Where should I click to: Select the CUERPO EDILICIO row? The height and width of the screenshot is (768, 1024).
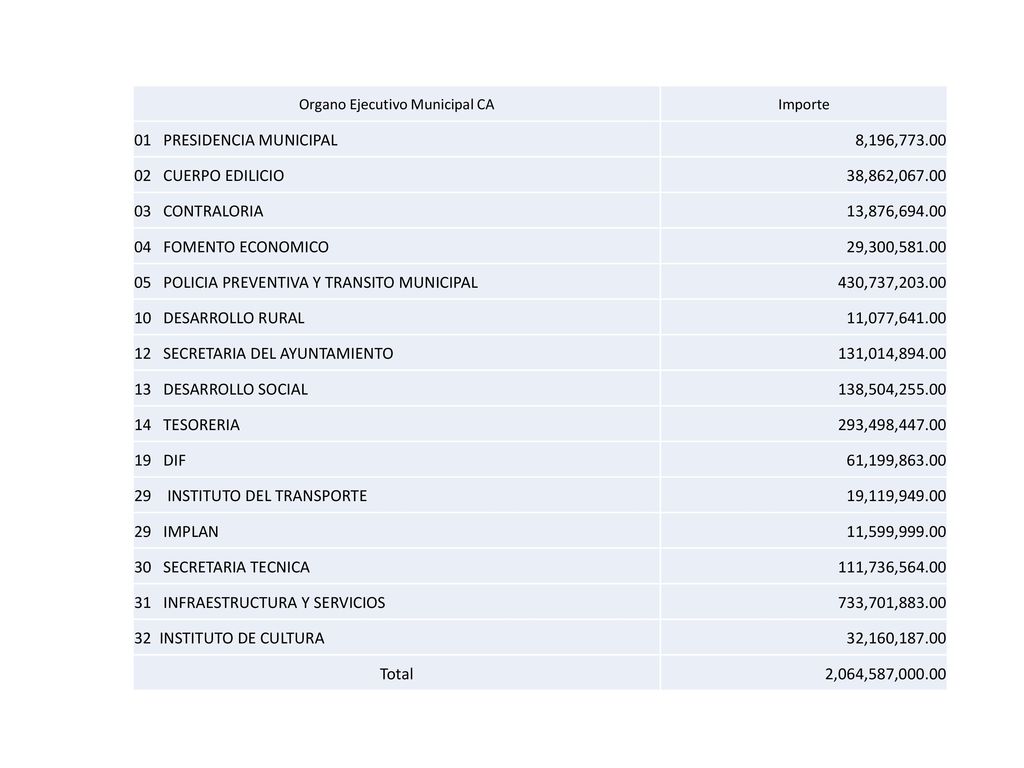[540, 176]
